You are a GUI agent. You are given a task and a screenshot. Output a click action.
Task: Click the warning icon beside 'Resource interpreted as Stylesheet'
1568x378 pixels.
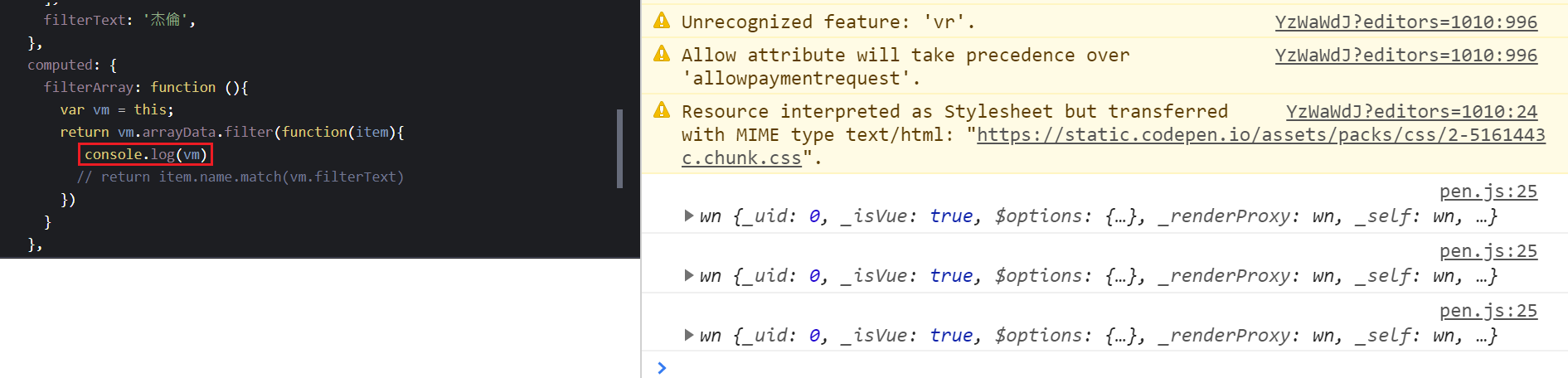pos(662,110)
